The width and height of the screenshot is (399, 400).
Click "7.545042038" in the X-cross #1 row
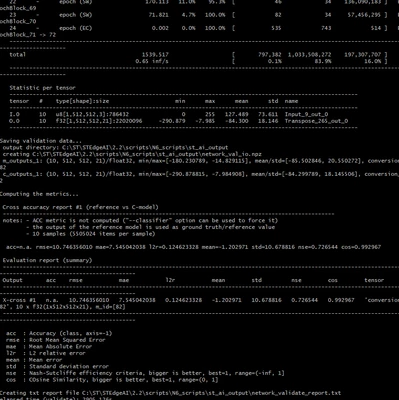point(137,300)
